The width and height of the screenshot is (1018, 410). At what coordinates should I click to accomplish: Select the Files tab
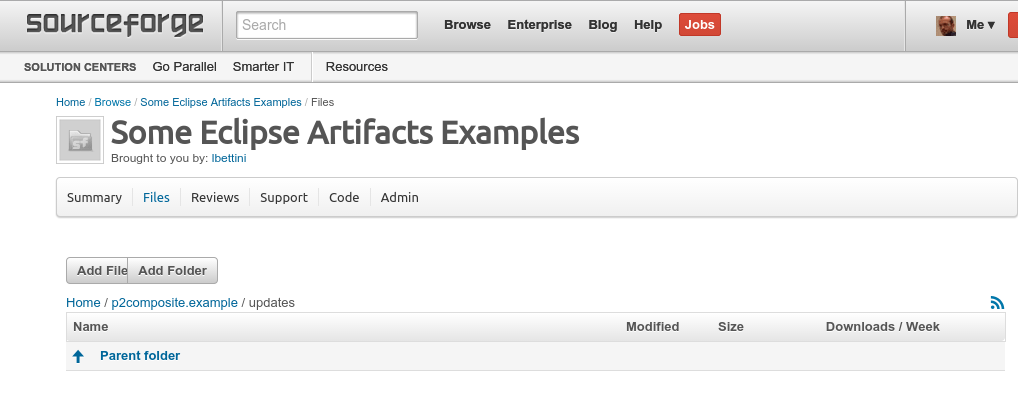click(156, 198)
